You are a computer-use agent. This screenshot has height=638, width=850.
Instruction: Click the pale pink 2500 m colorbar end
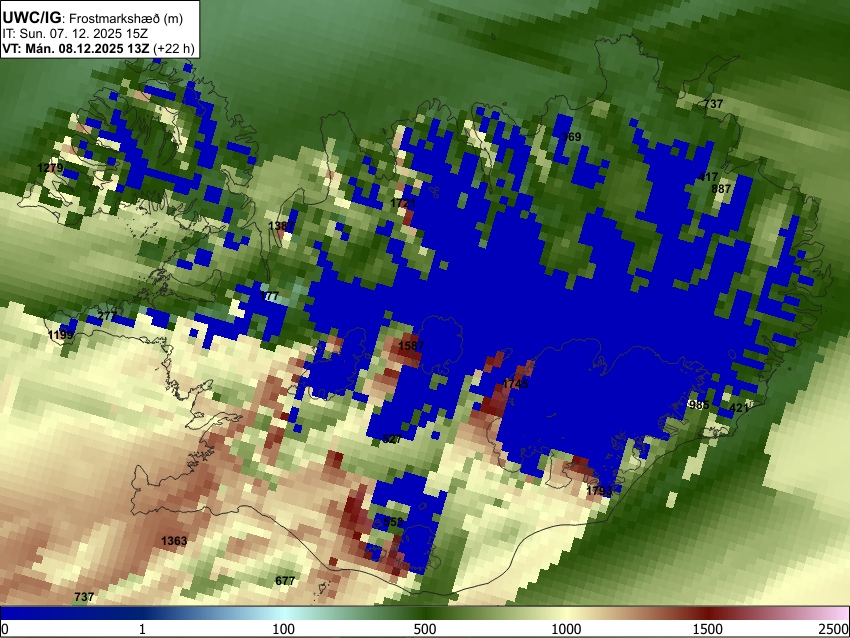coord(838,613)
